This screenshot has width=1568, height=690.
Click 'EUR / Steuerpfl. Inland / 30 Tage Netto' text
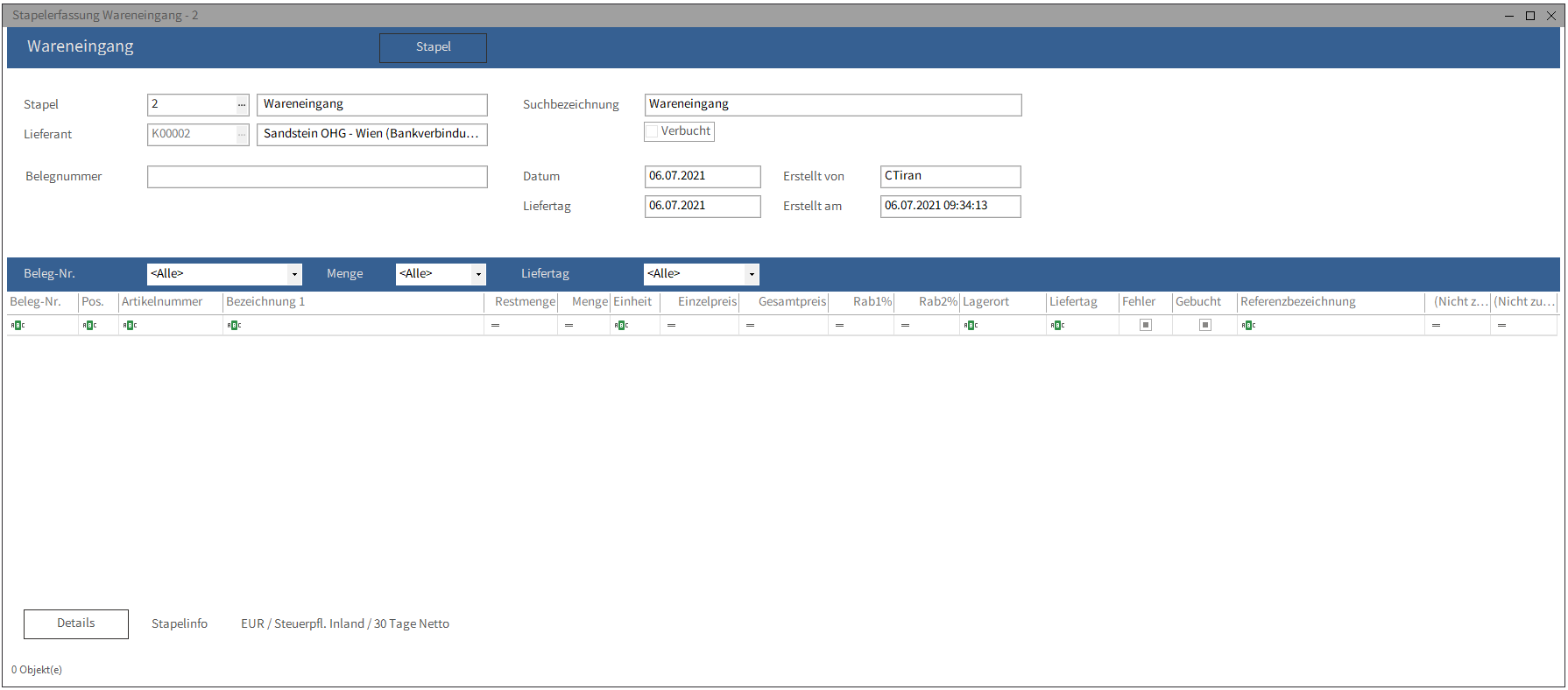(x=345, y=623)
